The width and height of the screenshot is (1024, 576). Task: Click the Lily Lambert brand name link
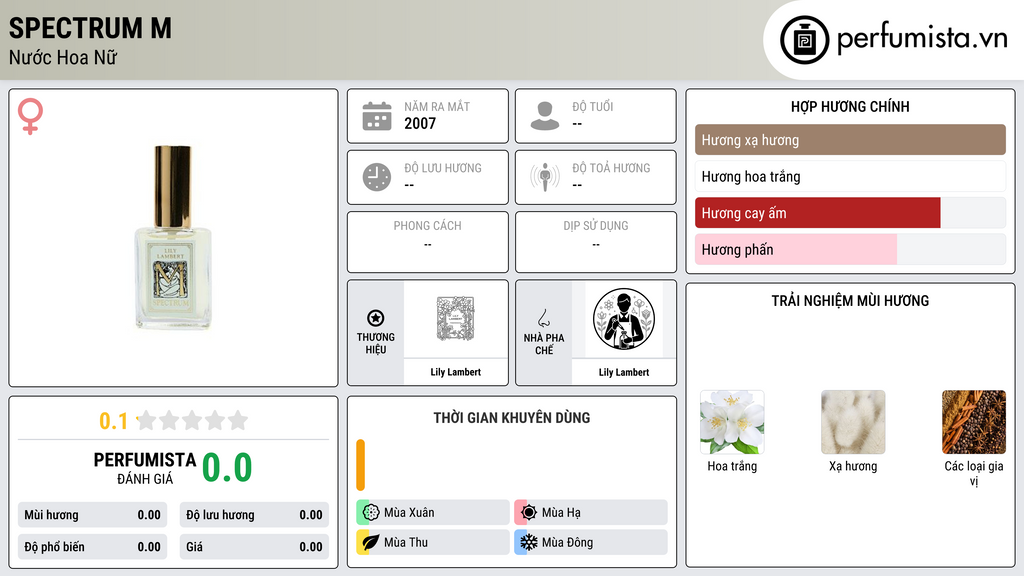click(455, 372)
